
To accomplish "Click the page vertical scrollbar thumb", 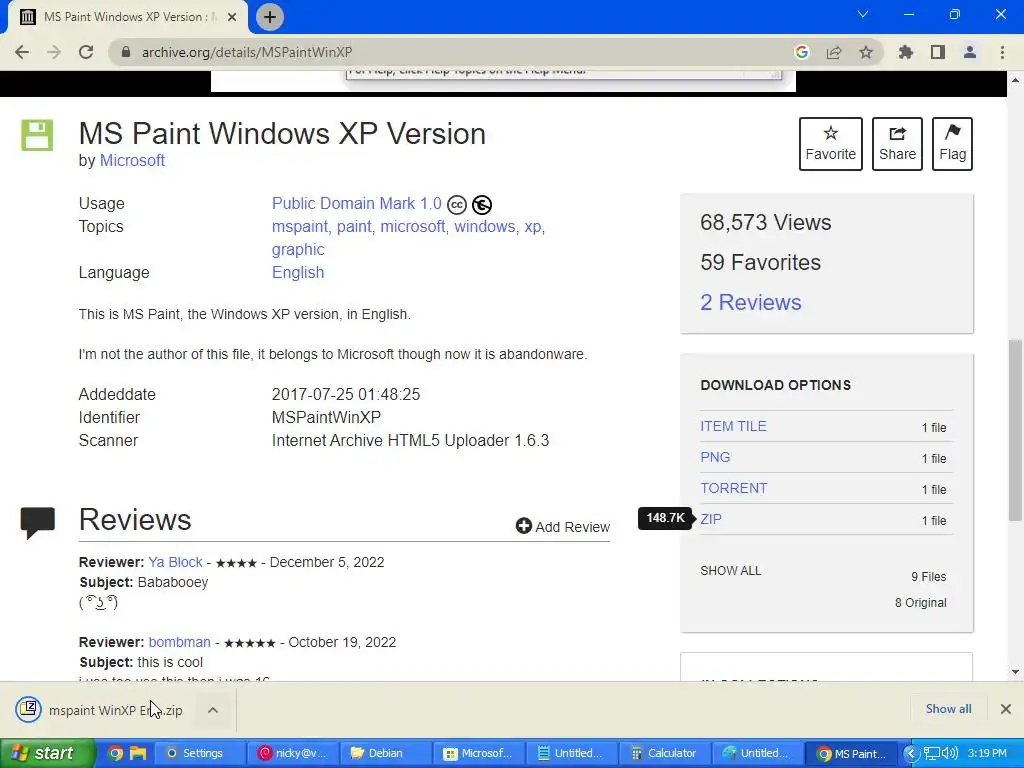I will pos(1015,430).
